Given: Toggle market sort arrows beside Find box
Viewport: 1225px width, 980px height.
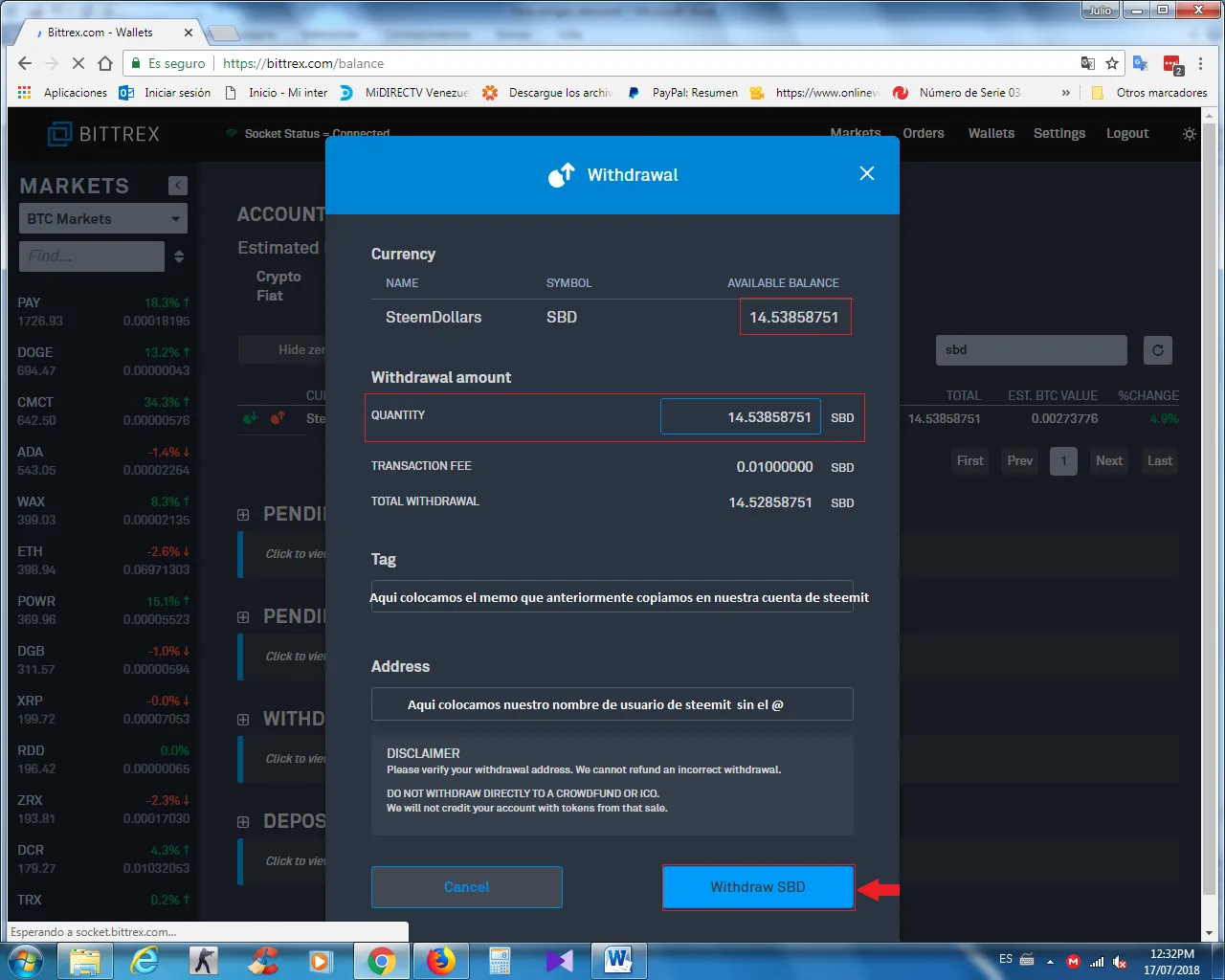Looking at the screenshot, I should click(179, 256).
